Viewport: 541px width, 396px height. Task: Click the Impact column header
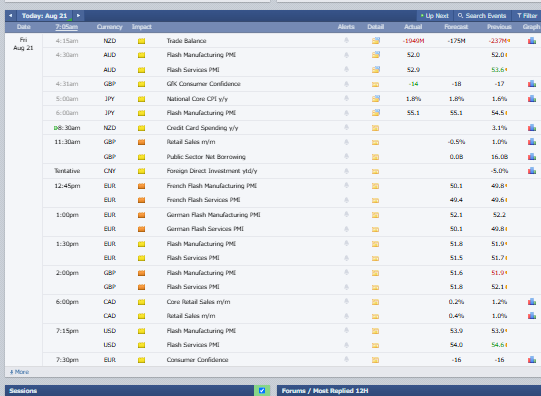(141, 27)
